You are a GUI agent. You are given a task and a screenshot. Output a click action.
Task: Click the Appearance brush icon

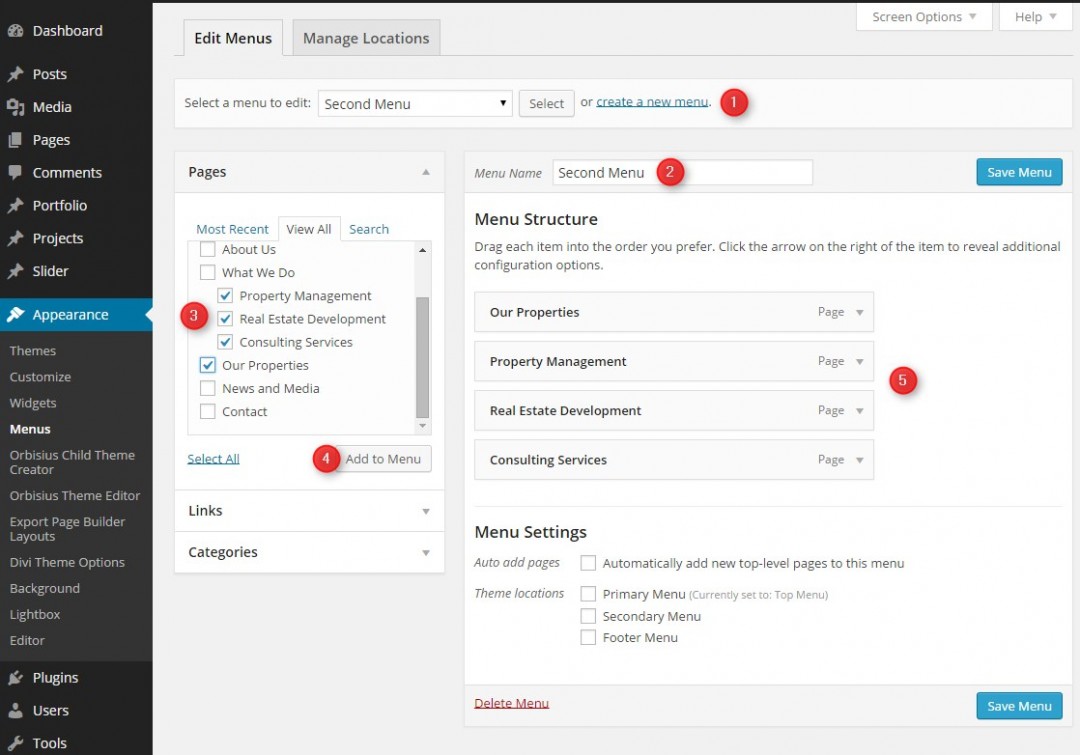coord(16,313)
